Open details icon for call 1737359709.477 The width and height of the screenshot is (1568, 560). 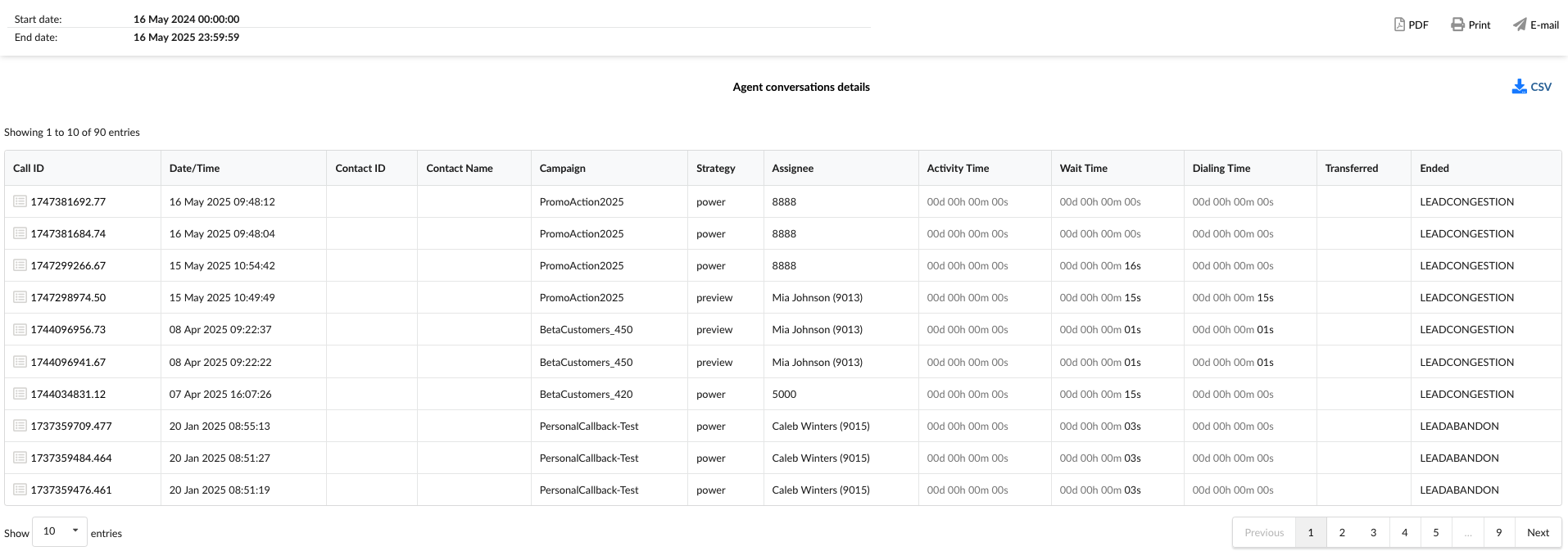point(20,426)
